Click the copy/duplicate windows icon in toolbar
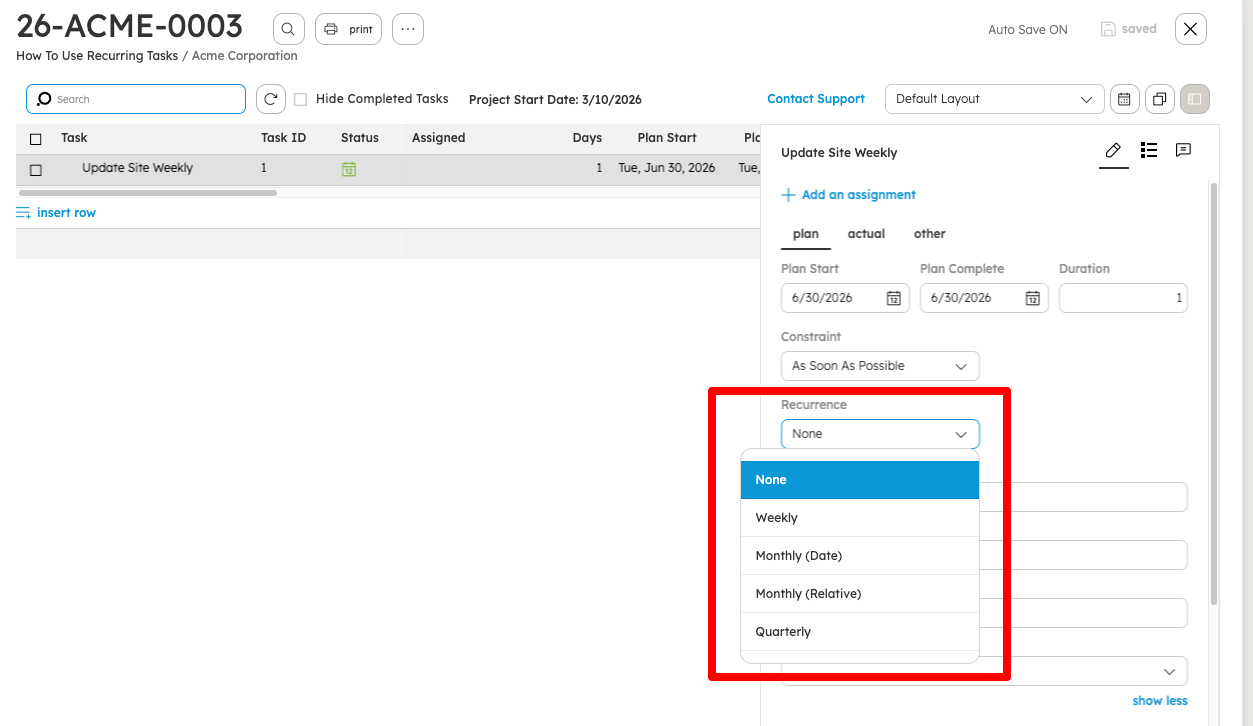Image resolution: width=1253 pixels, height=726 pixels. (1159, 99)
